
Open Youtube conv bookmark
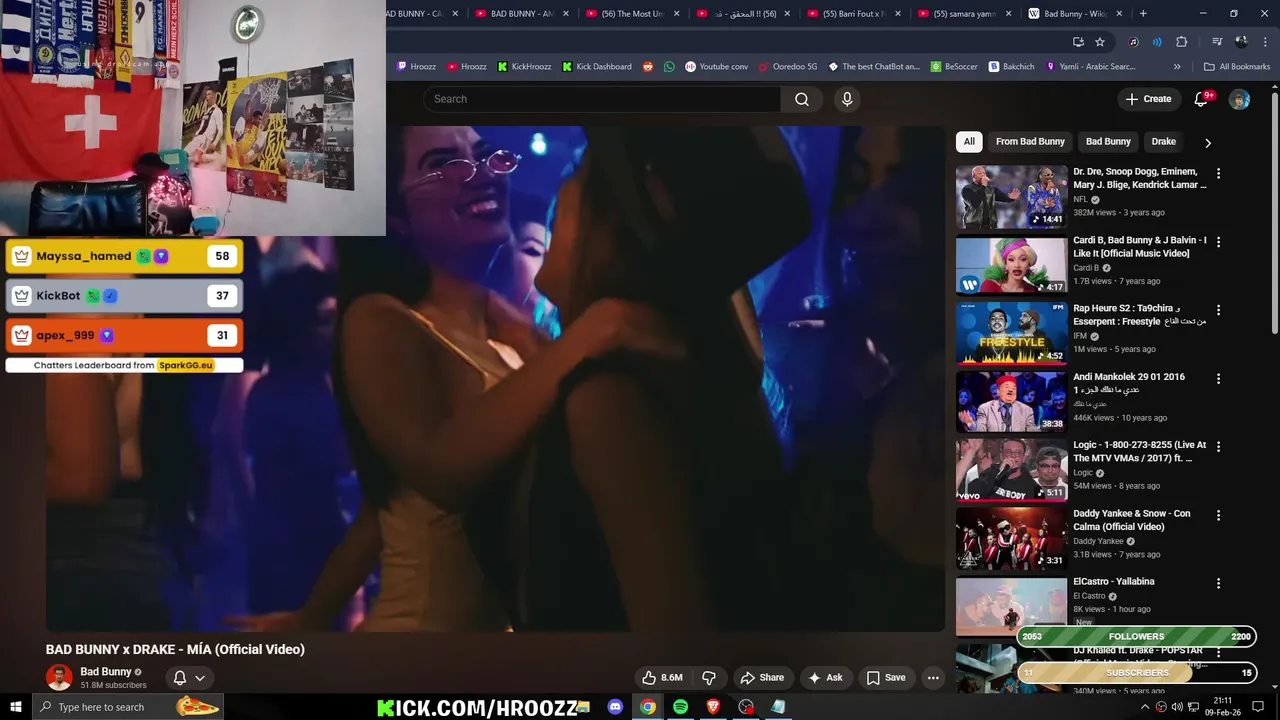716,66
